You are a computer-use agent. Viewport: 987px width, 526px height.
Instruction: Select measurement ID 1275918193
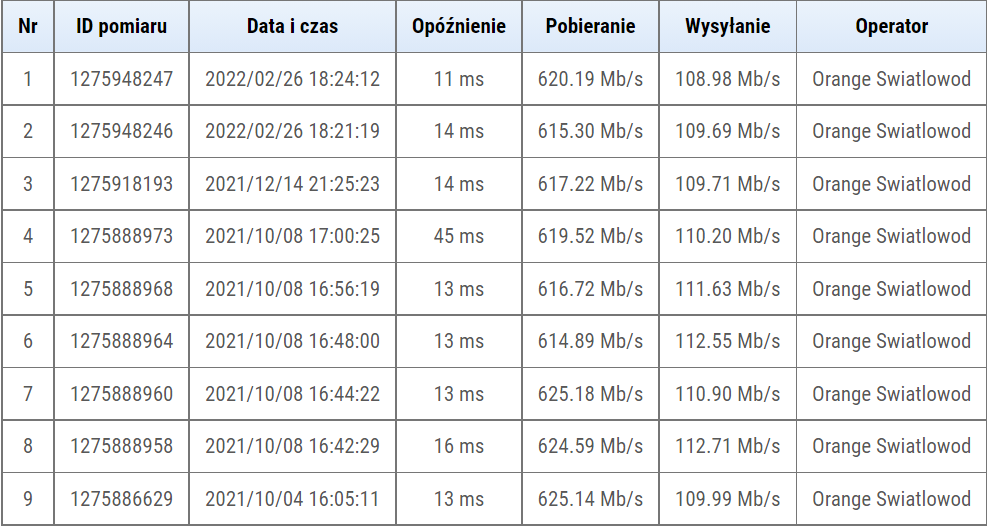coord(121,184)
